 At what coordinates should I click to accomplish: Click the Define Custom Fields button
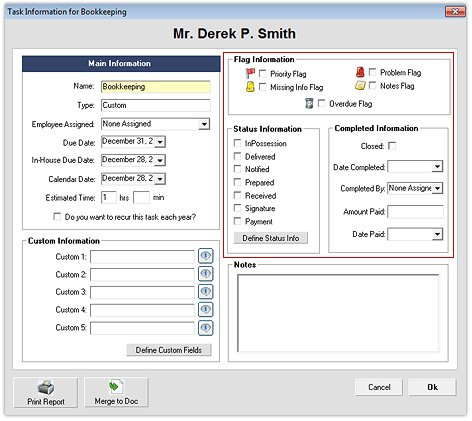169,350
